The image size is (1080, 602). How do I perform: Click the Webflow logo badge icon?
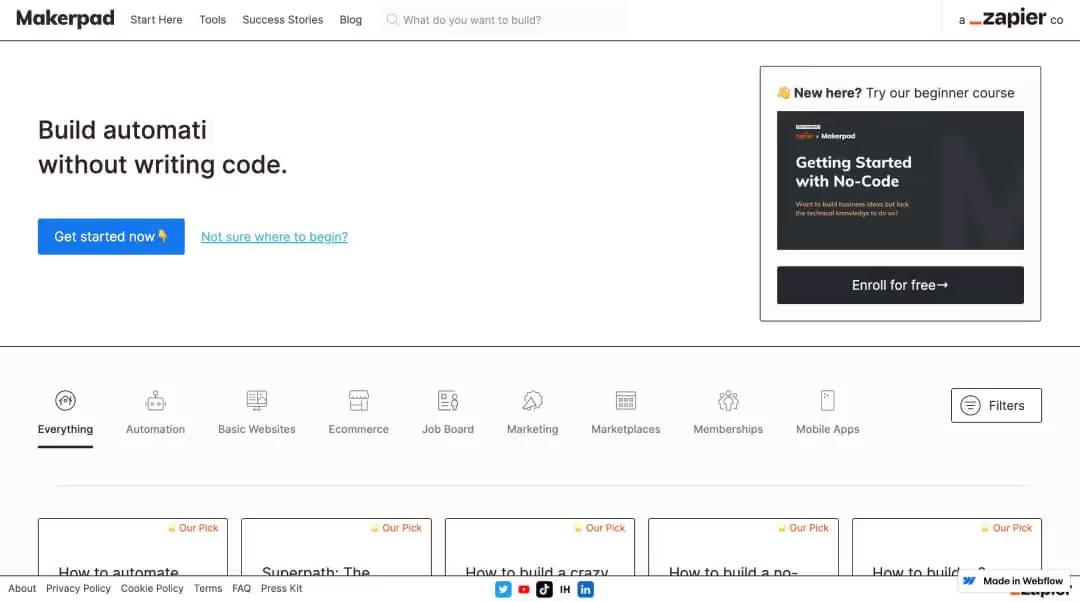coord(969,581)
